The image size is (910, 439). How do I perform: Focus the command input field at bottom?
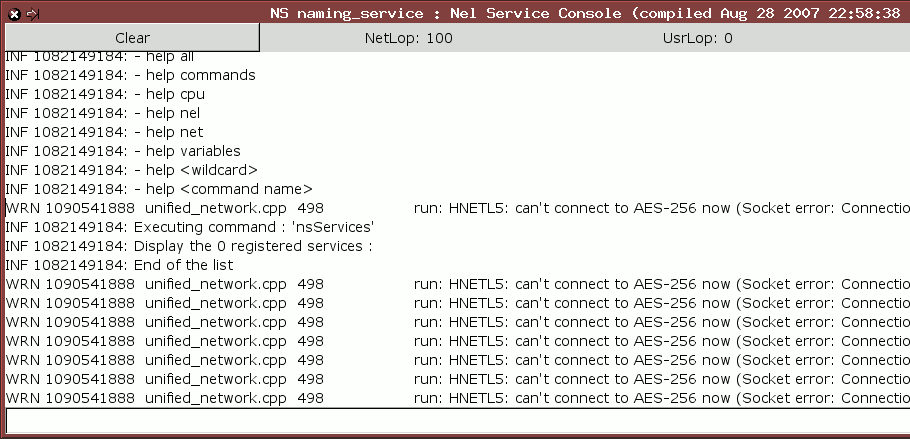click(457, 420)
